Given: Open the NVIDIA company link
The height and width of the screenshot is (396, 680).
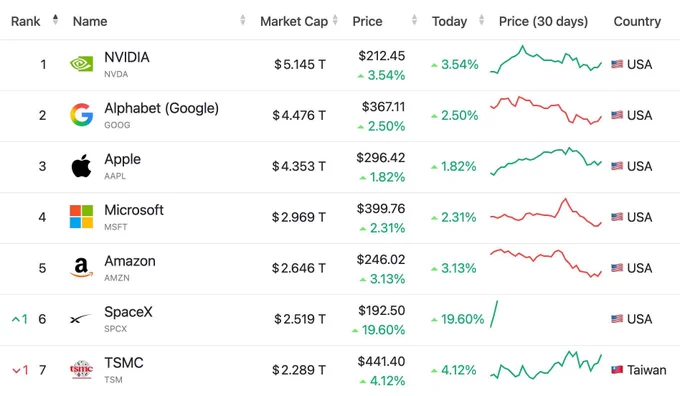Looking at the screenshot, I should point(127,57).
